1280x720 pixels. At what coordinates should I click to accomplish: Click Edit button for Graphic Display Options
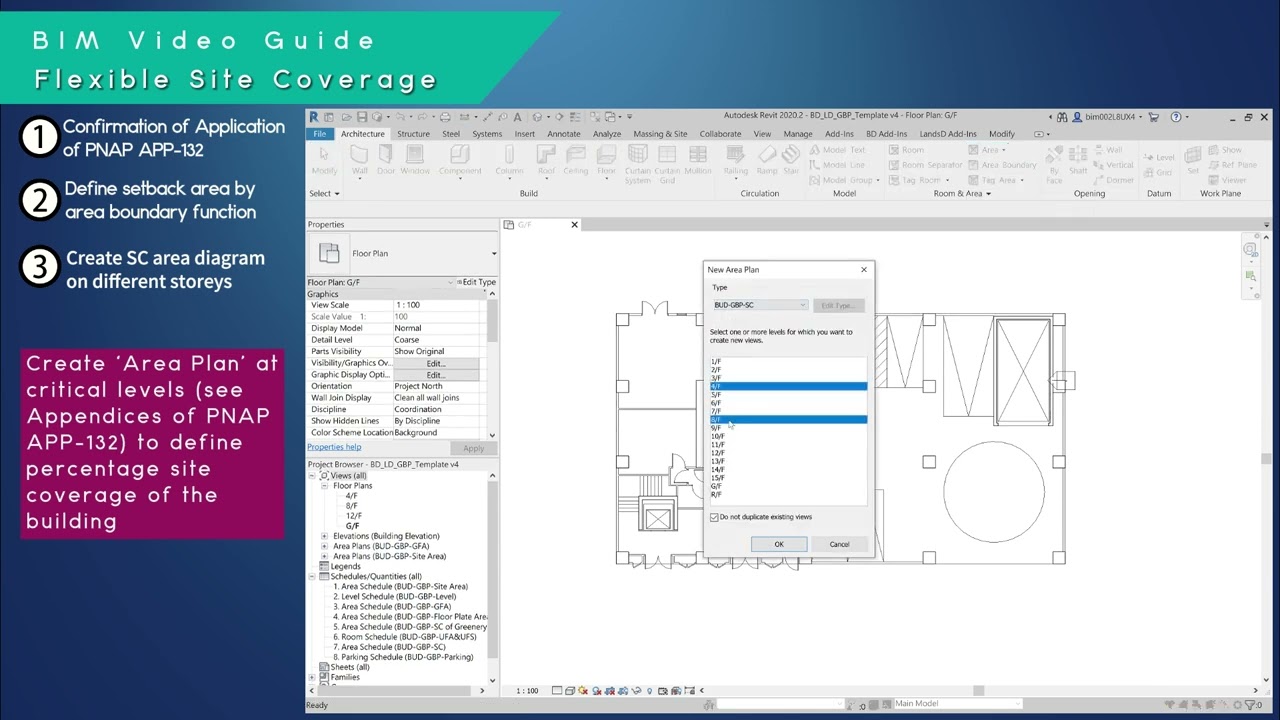(435, 375)
